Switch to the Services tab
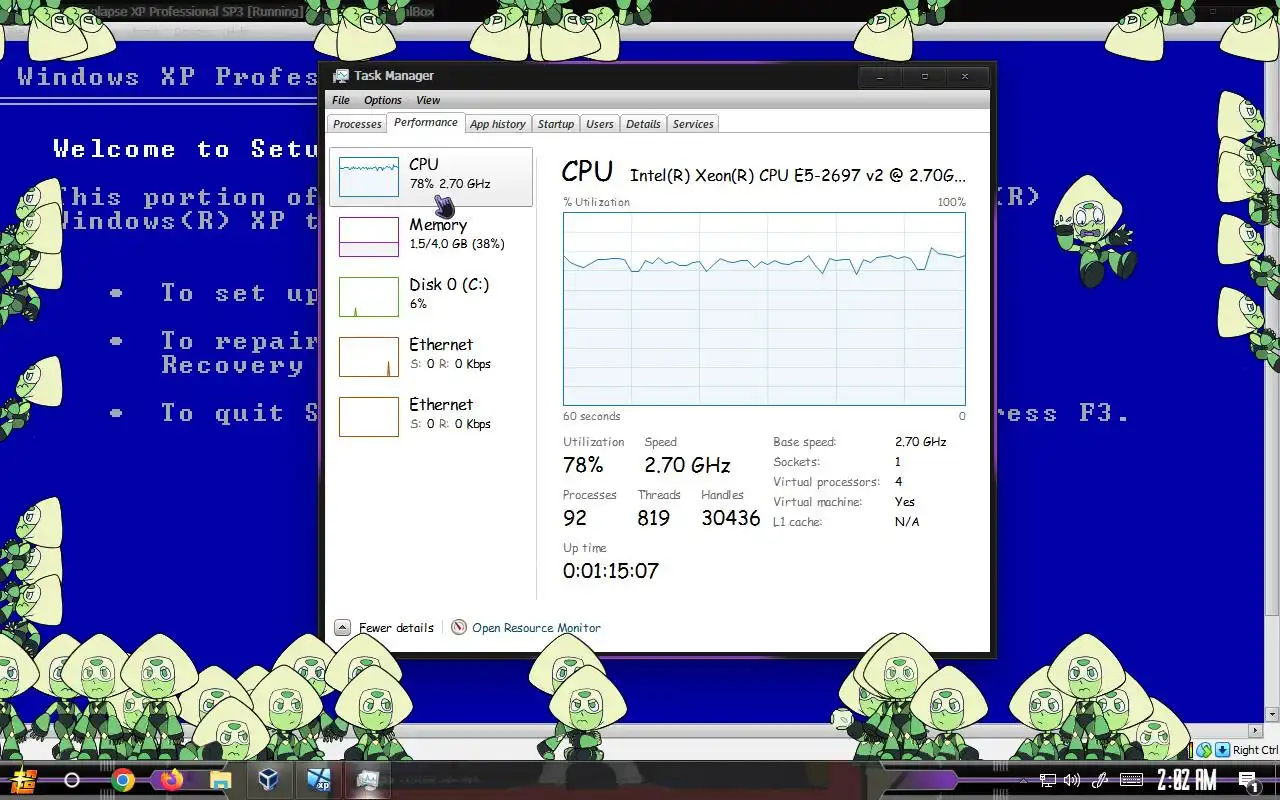 coord(693,124)
